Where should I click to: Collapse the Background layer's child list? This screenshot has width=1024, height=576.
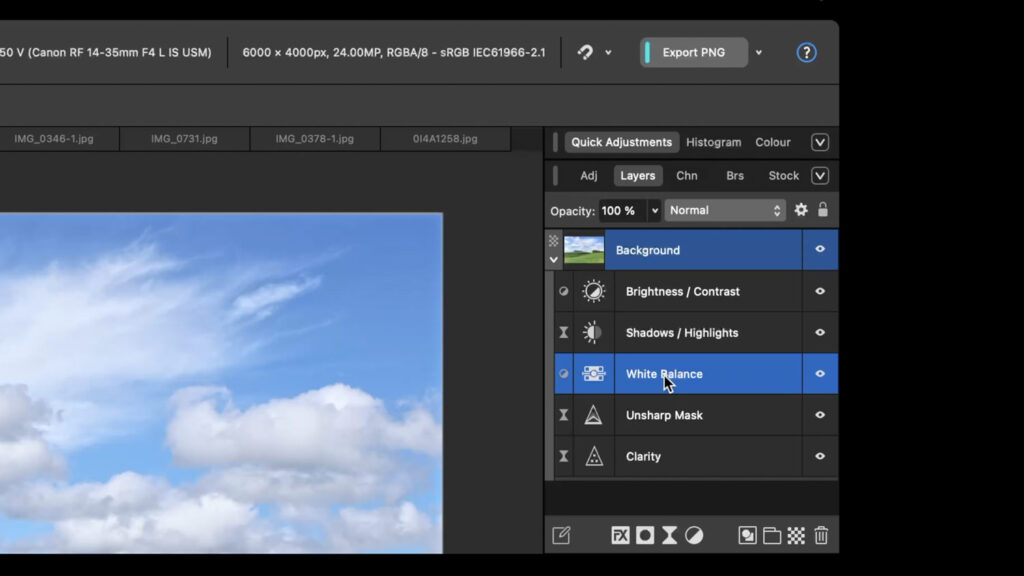tap(554, 259)
